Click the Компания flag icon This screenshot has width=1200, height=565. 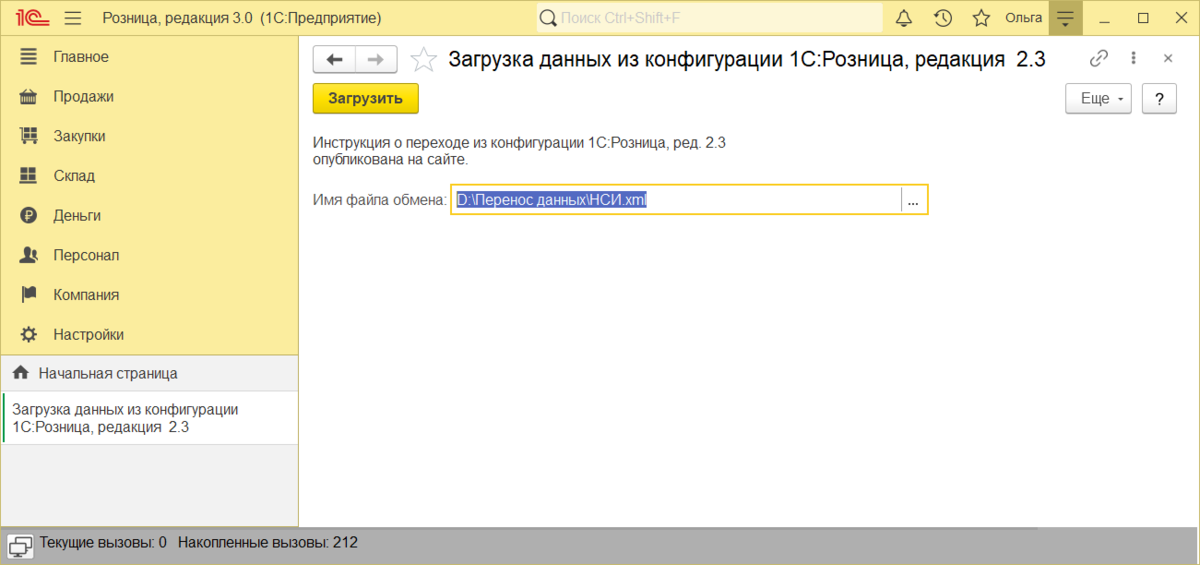(x=29, y=295)
